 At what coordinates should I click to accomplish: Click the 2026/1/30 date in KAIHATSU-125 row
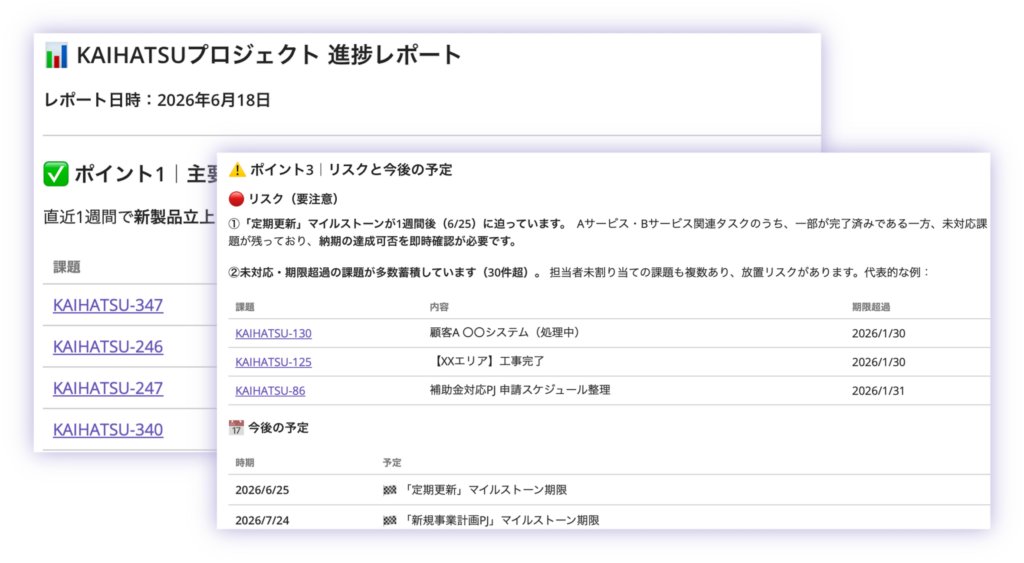click(x=878, y=362)
